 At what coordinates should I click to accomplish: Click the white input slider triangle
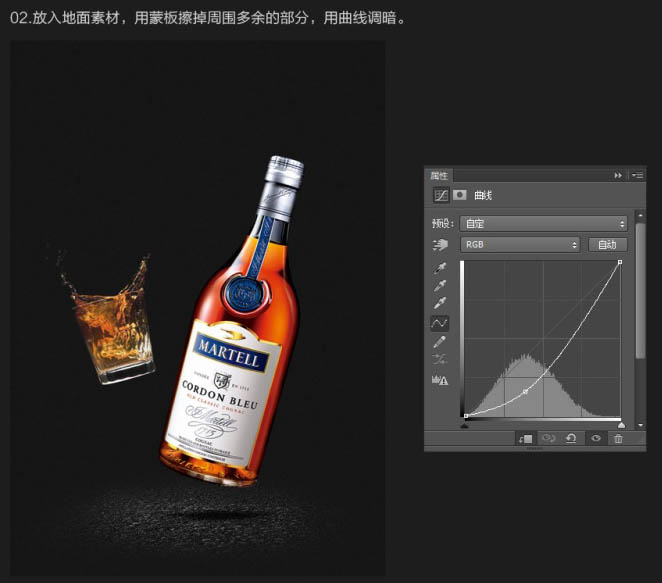pos(621,425)
